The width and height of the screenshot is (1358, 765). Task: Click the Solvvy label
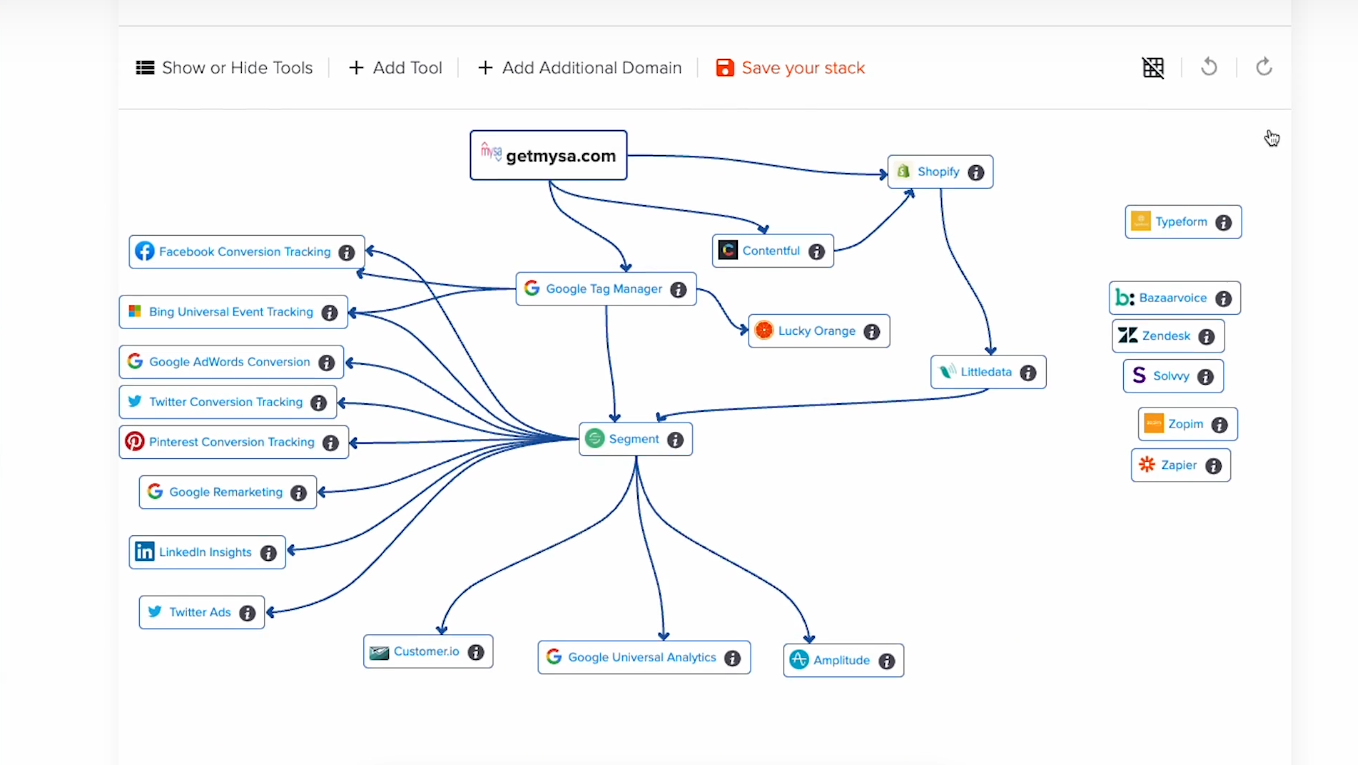pyautogui.click(x=1171, y=376)
